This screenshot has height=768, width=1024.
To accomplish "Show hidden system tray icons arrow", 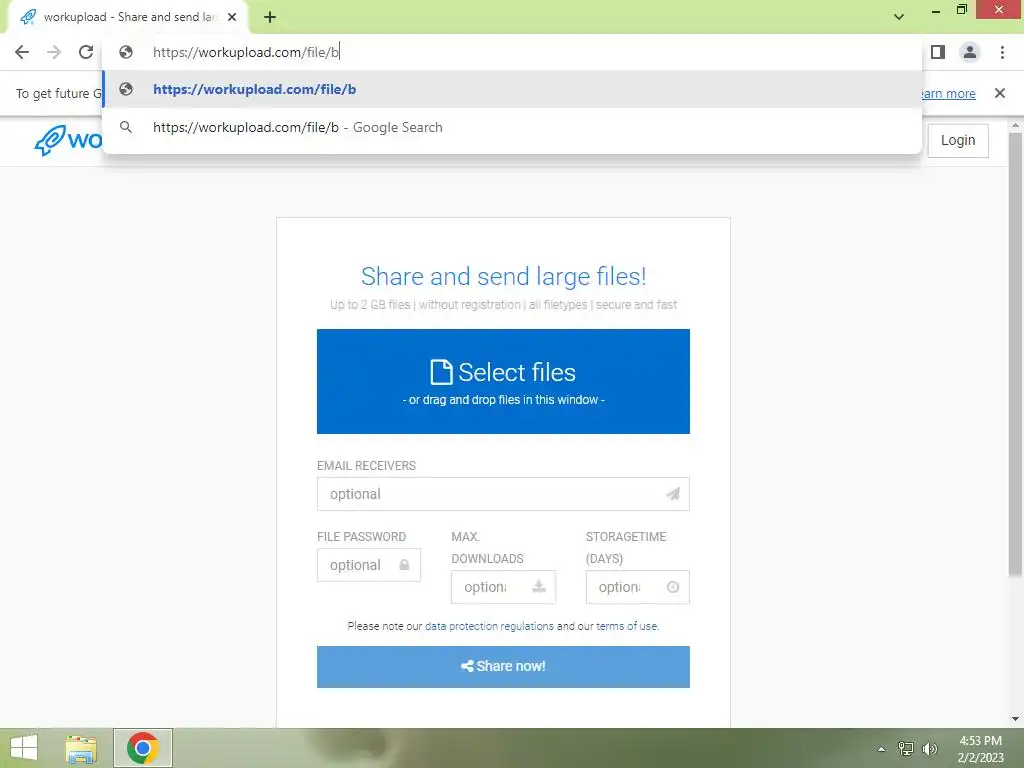I will 881,749.
